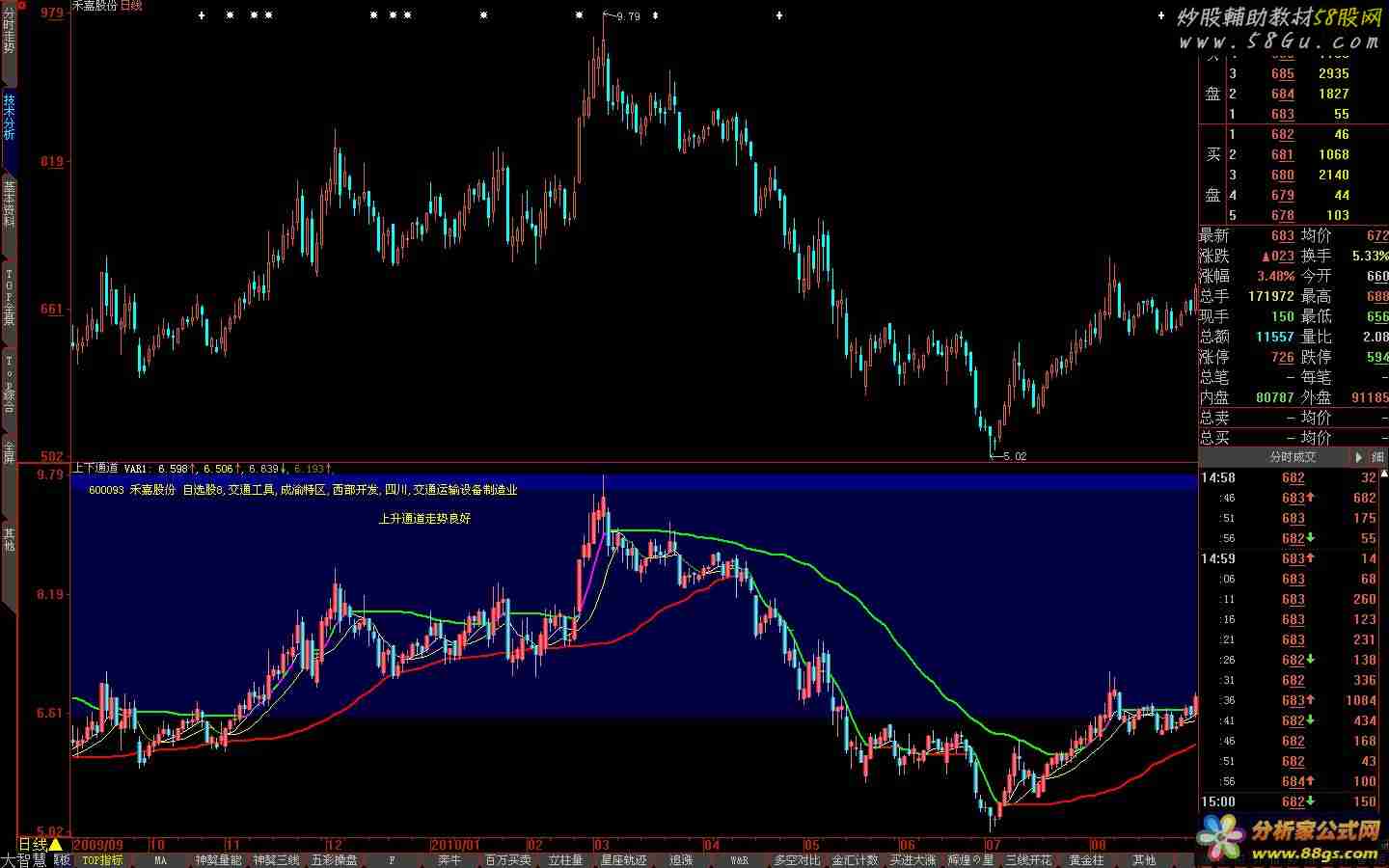Select the 三线开花 indicator tab
The height and width of the screenshot is (868, 1389).
pos(1028,860)
